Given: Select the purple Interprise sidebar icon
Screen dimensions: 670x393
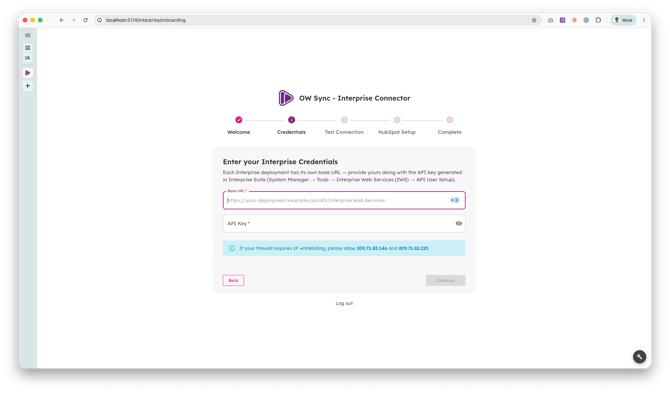Looking at the screenshot, I should [x=27, y=73].
